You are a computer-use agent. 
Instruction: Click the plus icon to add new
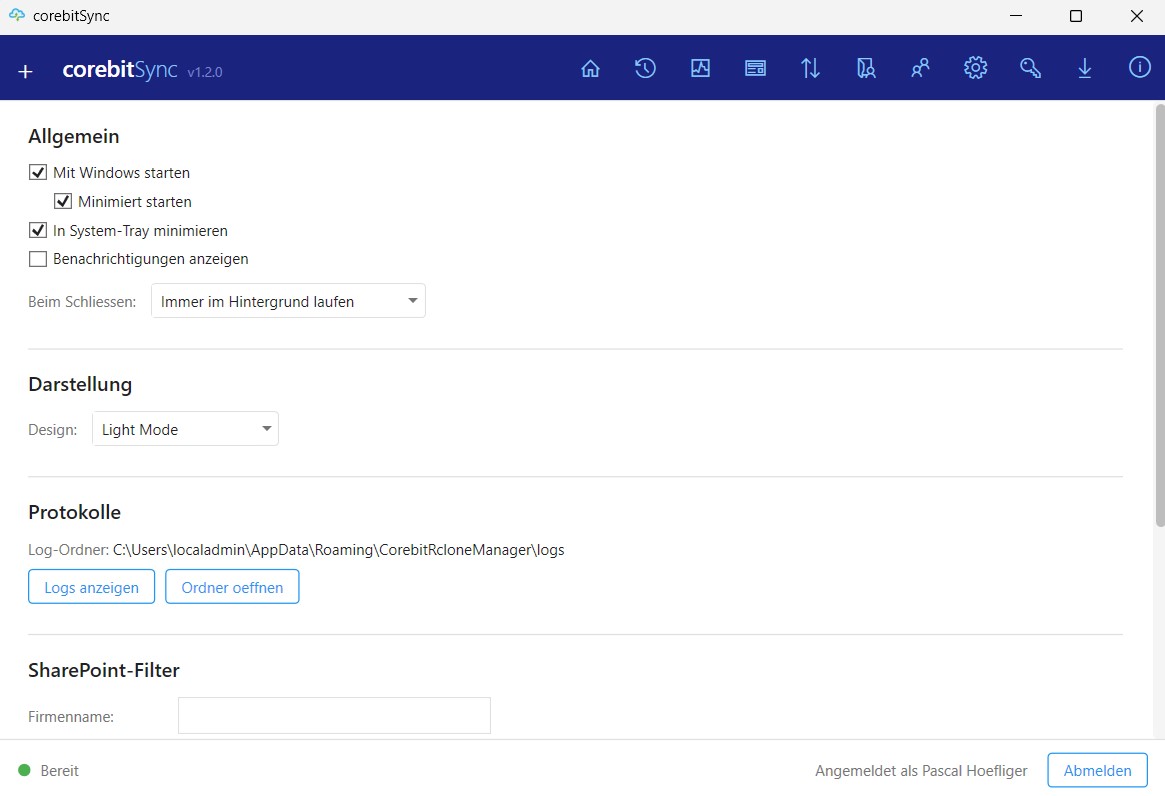pos(26,71)
